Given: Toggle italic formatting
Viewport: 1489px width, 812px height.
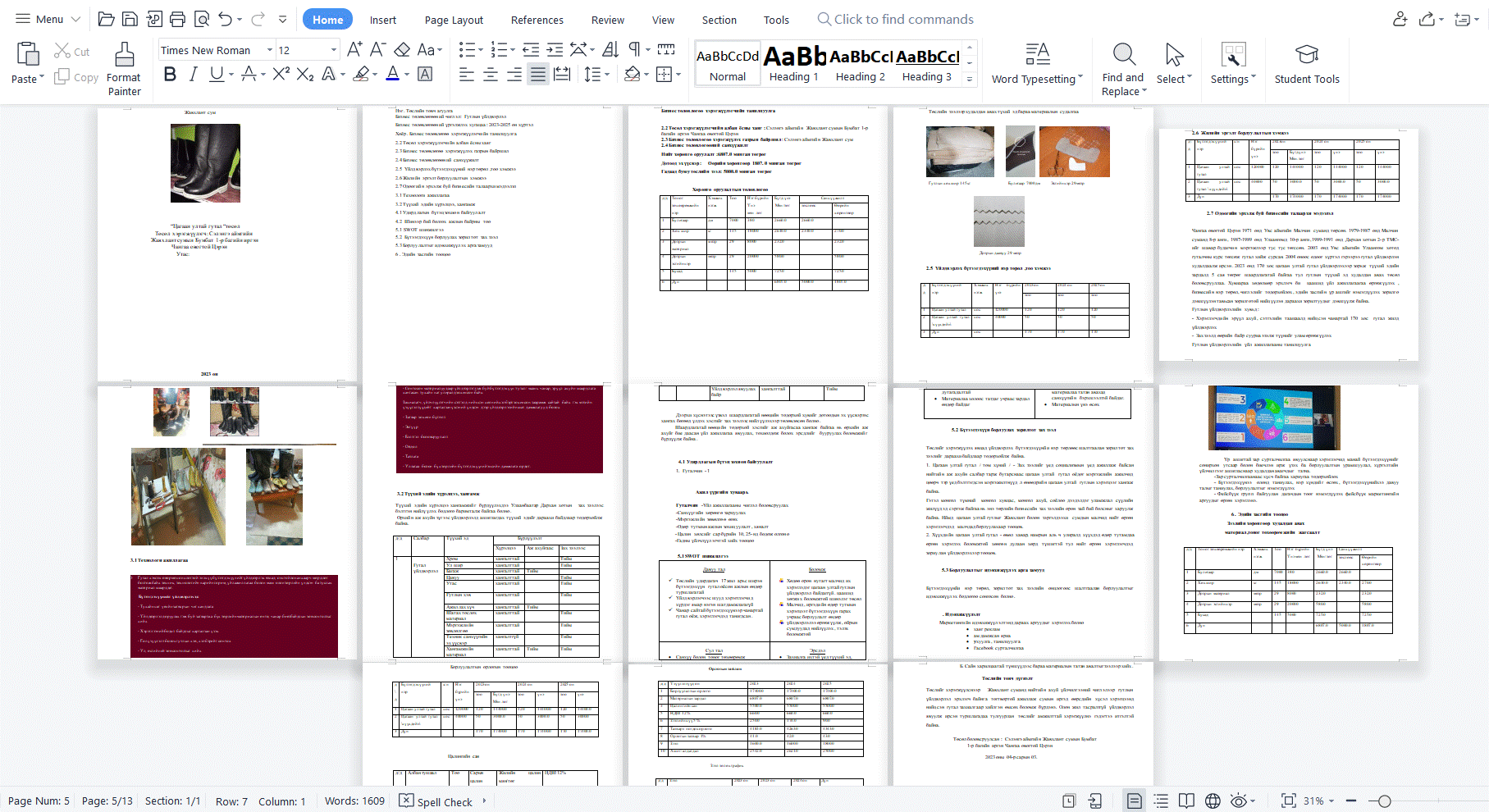Looking at the screenshot, I should click(193, 74).
